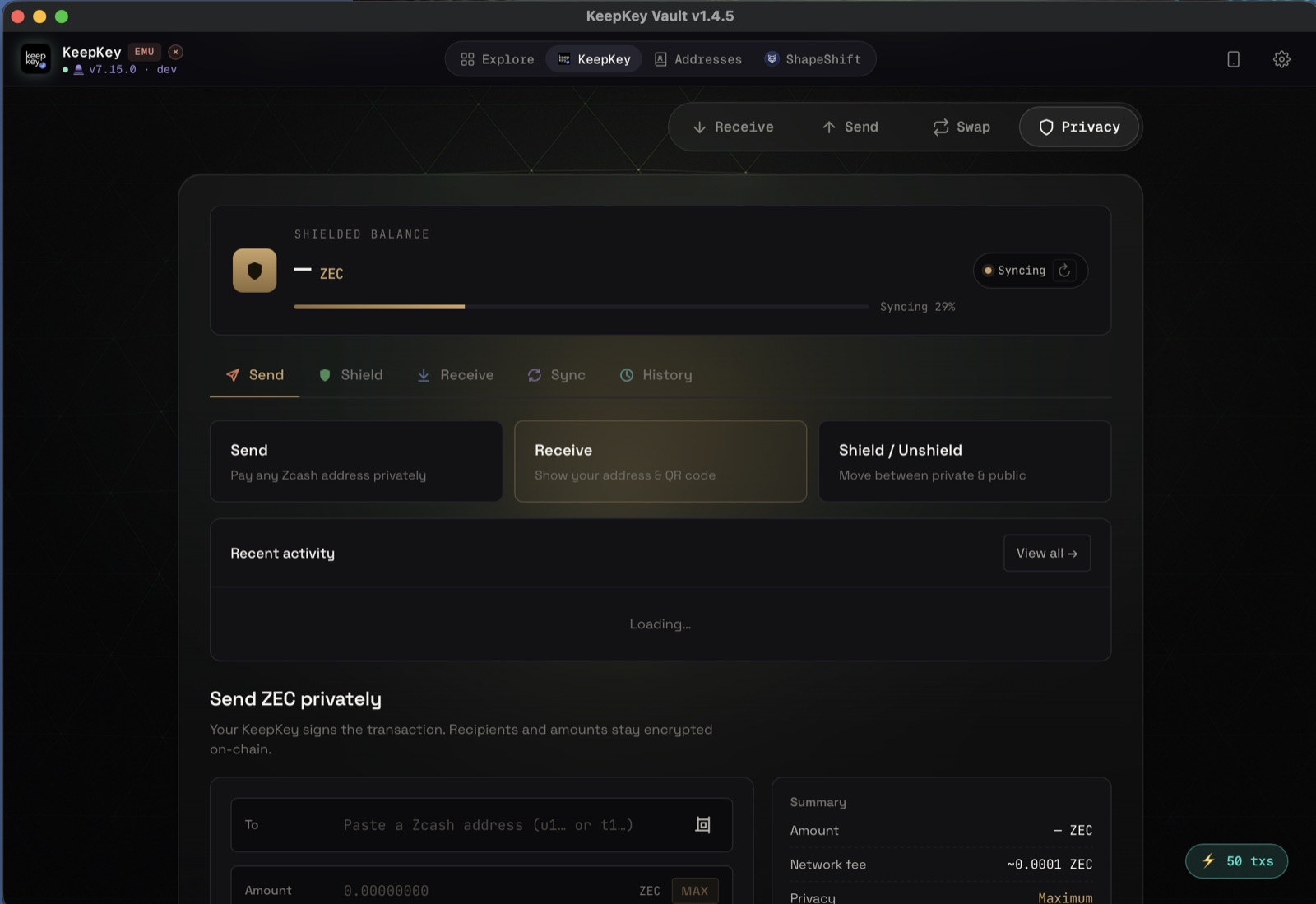Open the Addresses tab
The width and height of the screenshot is (1316, 904).
[x=698, y=59]
